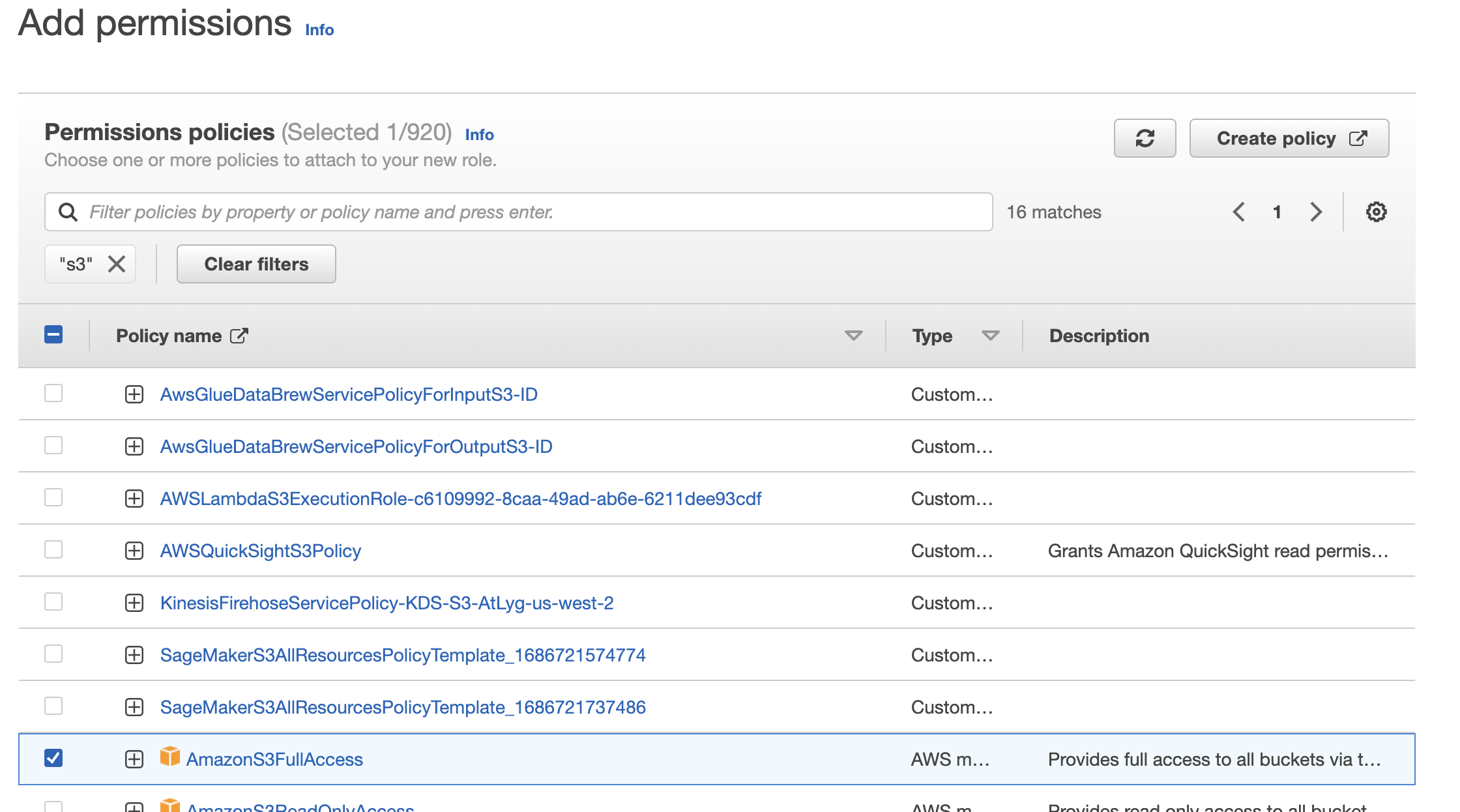Uncheck the AmazonS3FullAccess policy checkbox

[x=53, y=758]
